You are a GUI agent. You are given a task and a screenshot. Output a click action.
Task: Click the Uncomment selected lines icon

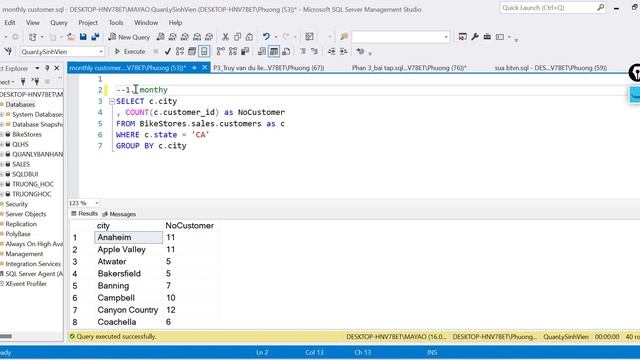314,51
